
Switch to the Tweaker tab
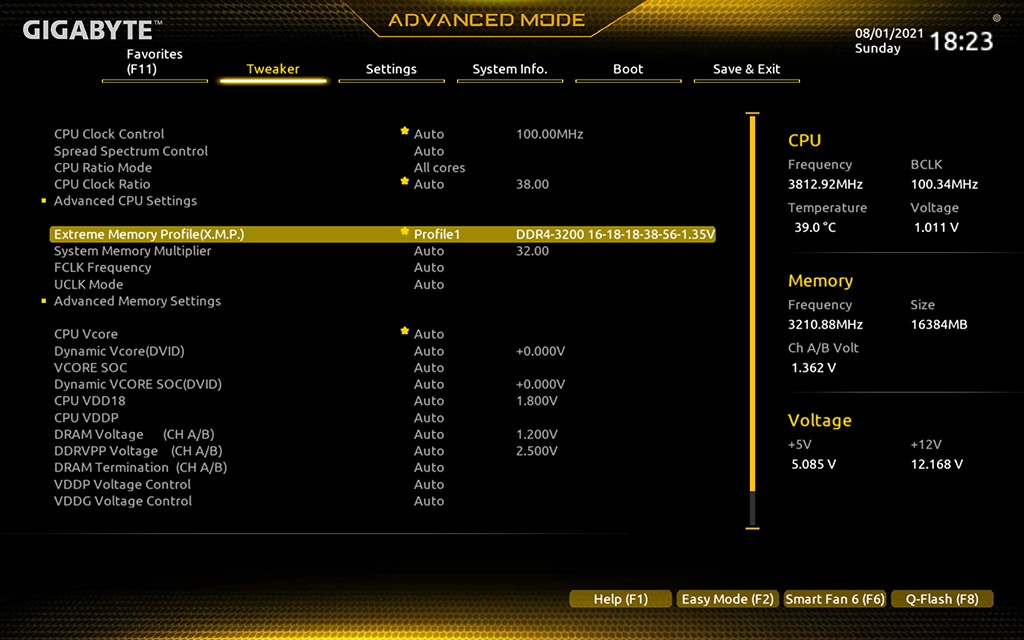pos(273,69)
